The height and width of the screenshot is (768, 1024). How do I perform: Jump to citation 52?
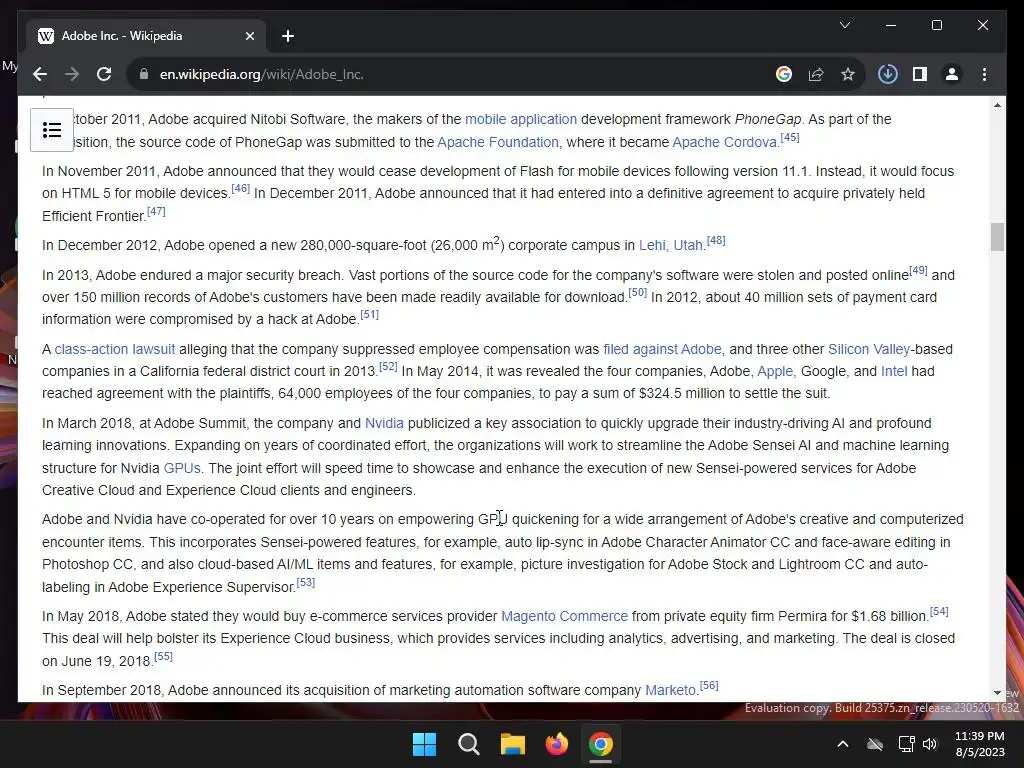click(388, 366)
